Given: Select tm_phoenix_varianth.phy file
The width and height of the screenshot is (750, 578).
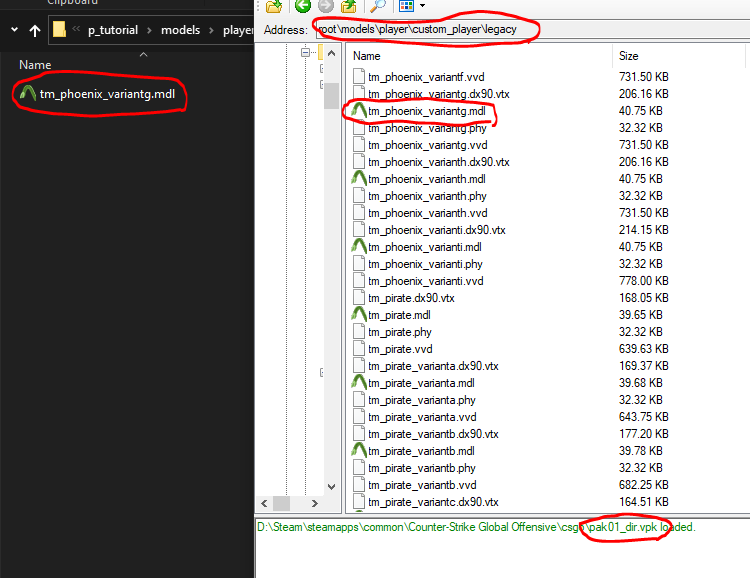Looking at the screenshot, I should [427, 196].
